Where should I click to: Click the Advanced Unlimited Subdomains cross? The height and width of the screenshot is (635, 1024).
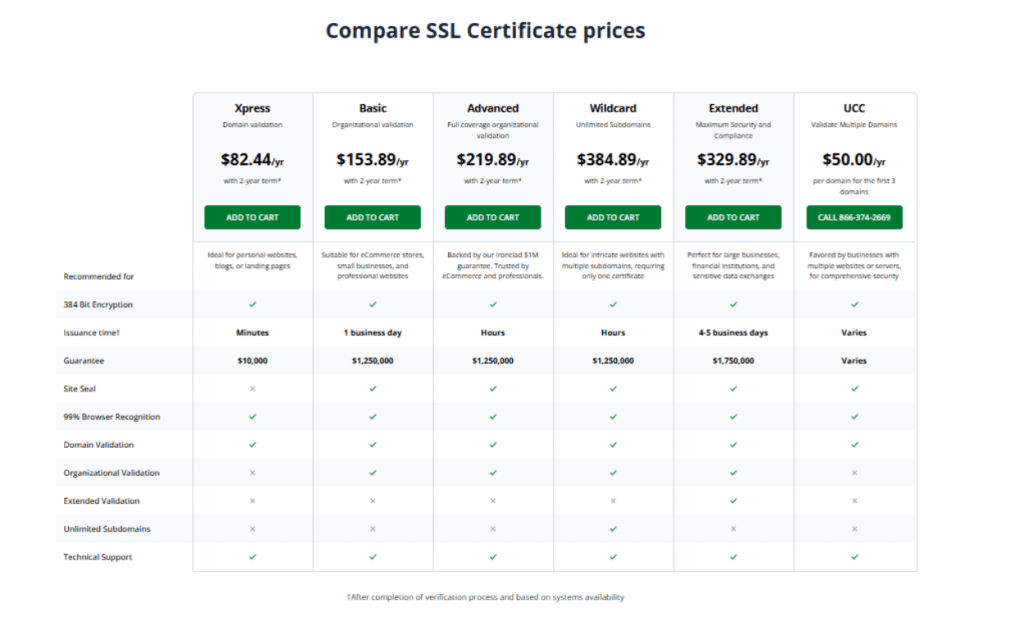tap(492, 529)
